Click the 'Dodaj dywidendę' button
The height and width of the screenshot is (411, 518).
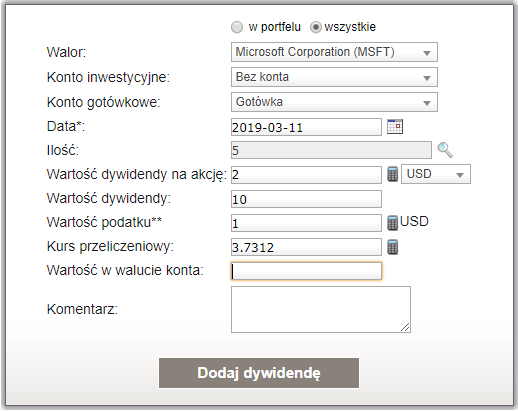pos(259,373)
